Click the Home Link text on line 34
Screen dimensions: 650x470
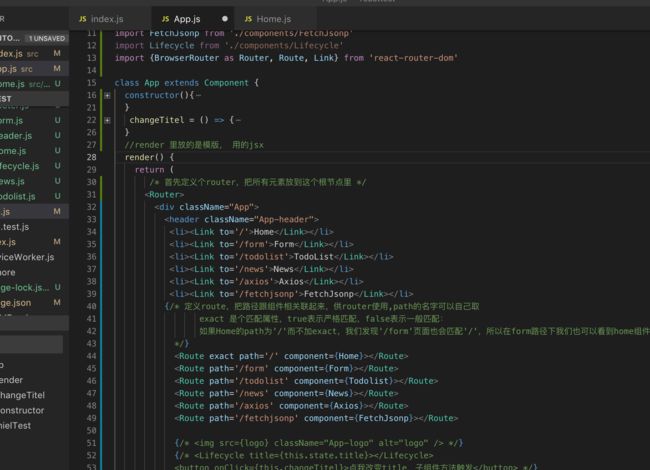tap(264, 232)
